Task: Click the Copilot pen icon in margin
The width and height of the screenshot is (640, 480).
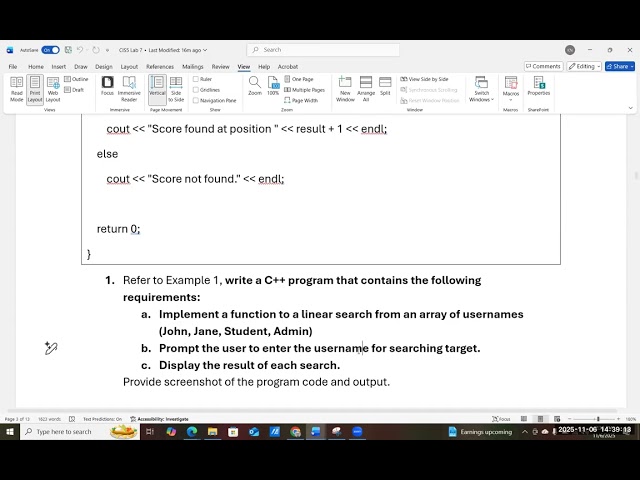Action: pos(51,348)
